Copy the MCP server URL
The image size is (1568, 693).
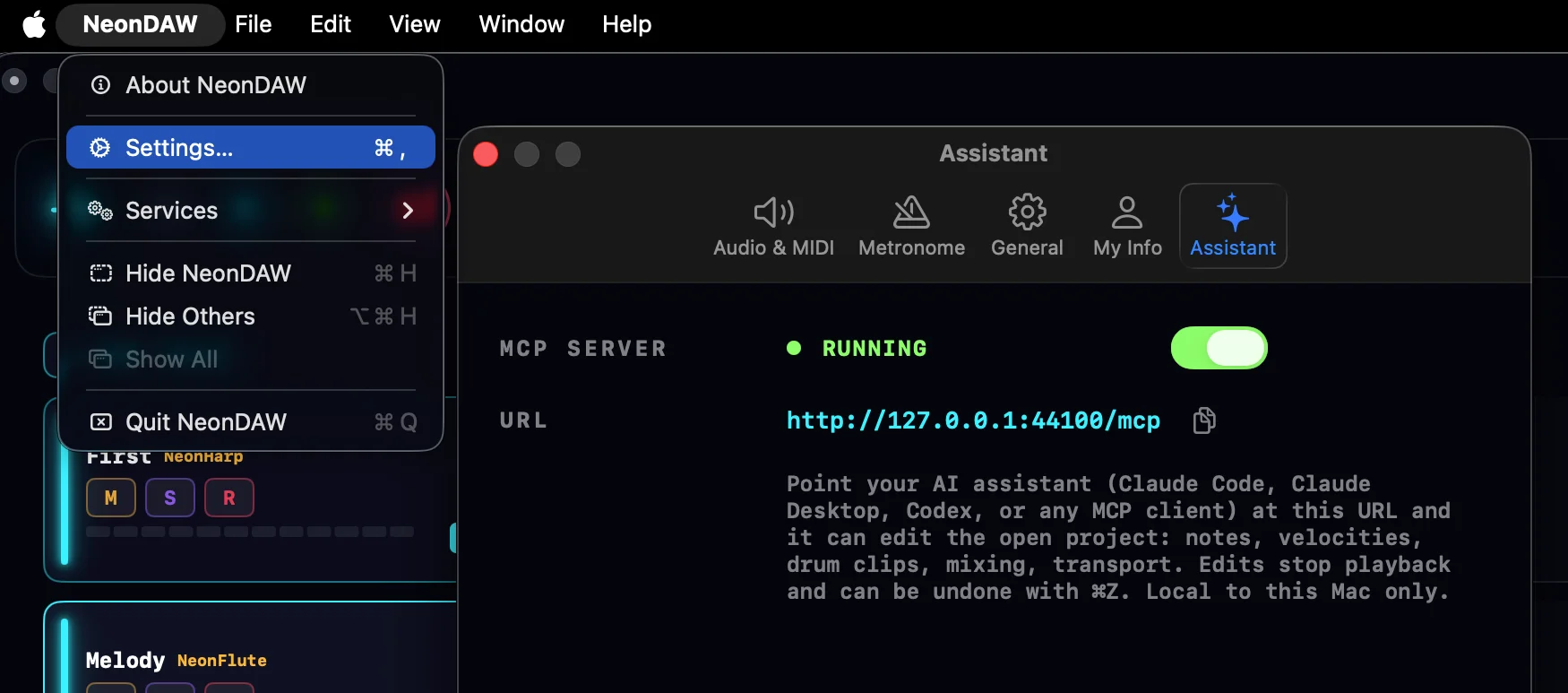point(1204,420)
